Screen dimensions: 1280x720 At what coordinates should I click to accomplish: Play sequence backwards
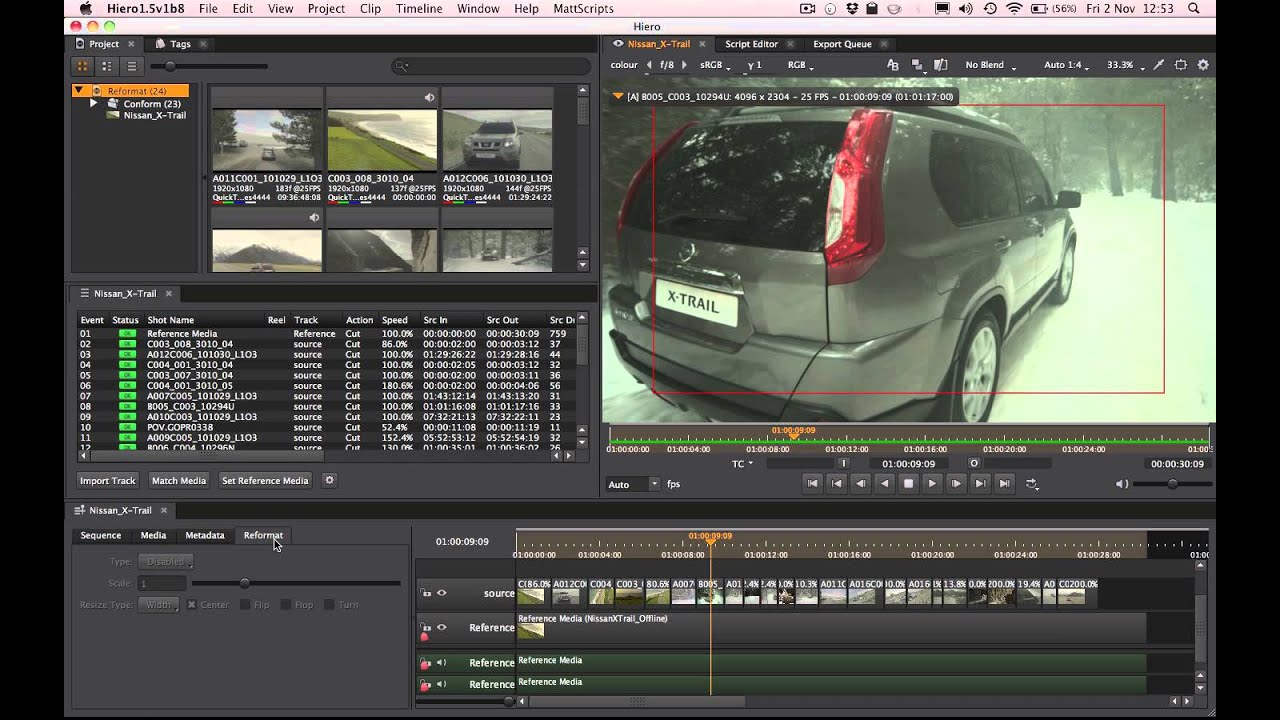click(884, 483)
